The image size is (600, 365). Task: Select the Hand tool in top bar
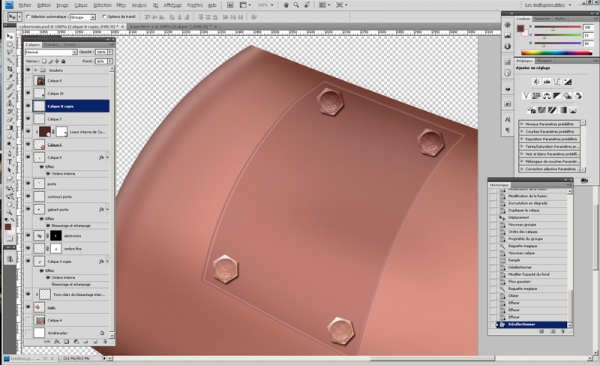(x=286, y=5)
